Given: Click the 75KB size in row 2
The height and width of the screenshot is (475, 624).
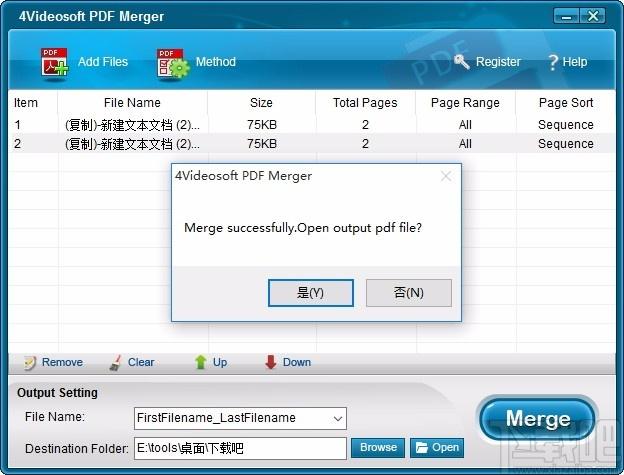Looking at the screenshot, I should pos(262,144).
